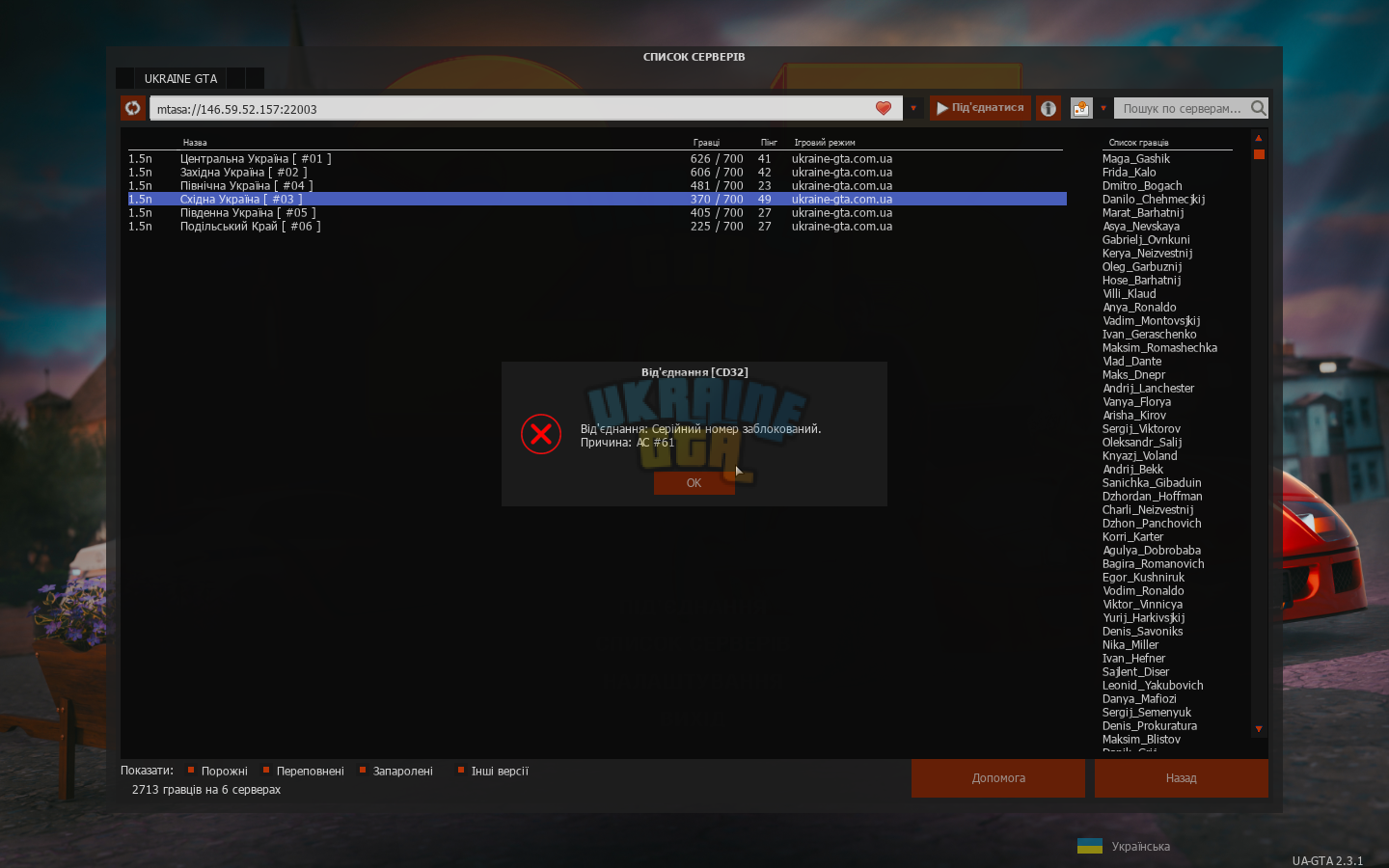
Task: Click the Під'єднатися connect button
Action: pos(980,108)
